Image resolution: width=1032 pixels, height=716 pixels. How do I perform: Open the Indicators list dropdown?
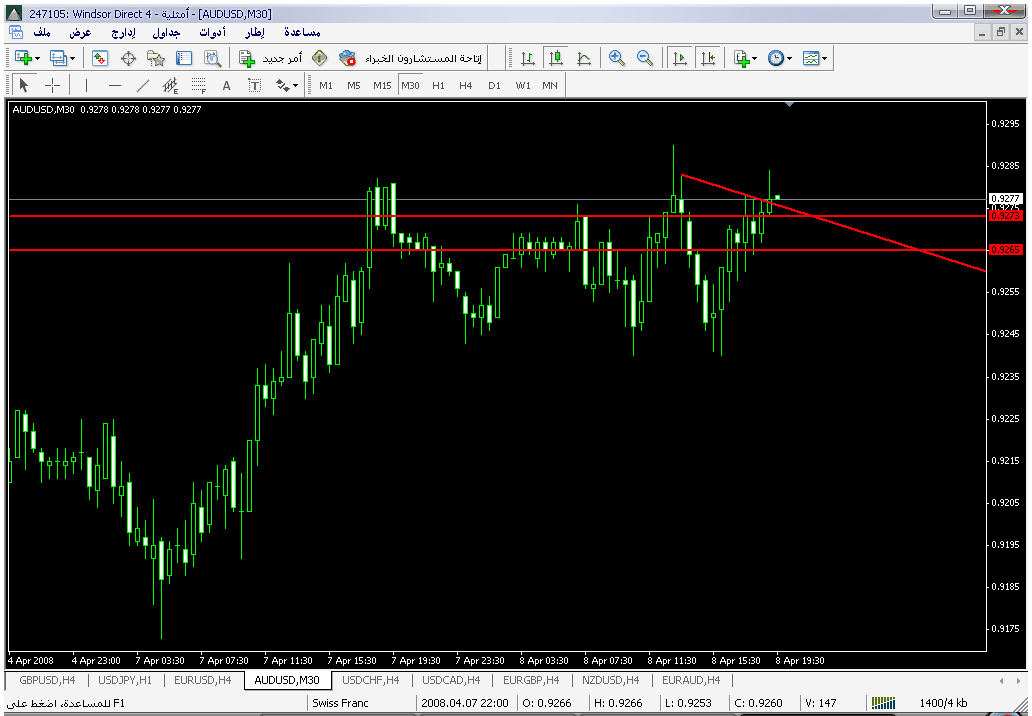[744, 58]
